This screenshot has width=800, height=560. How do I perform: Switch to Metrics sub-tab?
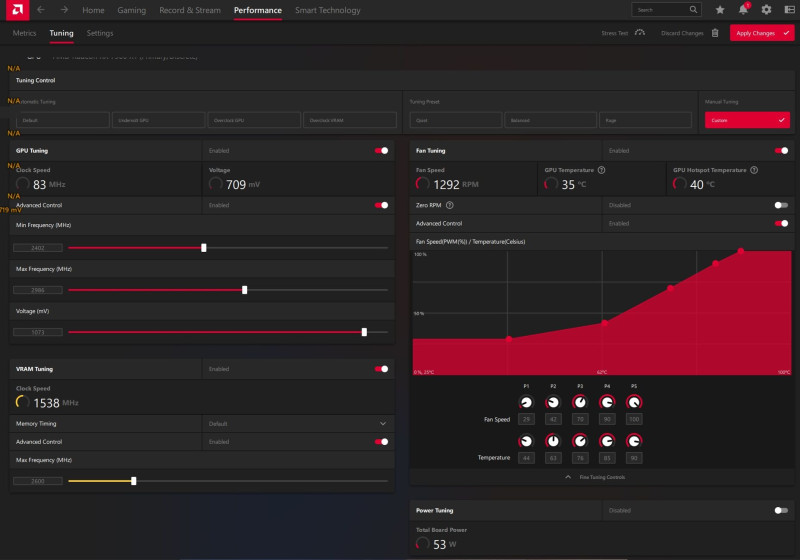point(24,33)
